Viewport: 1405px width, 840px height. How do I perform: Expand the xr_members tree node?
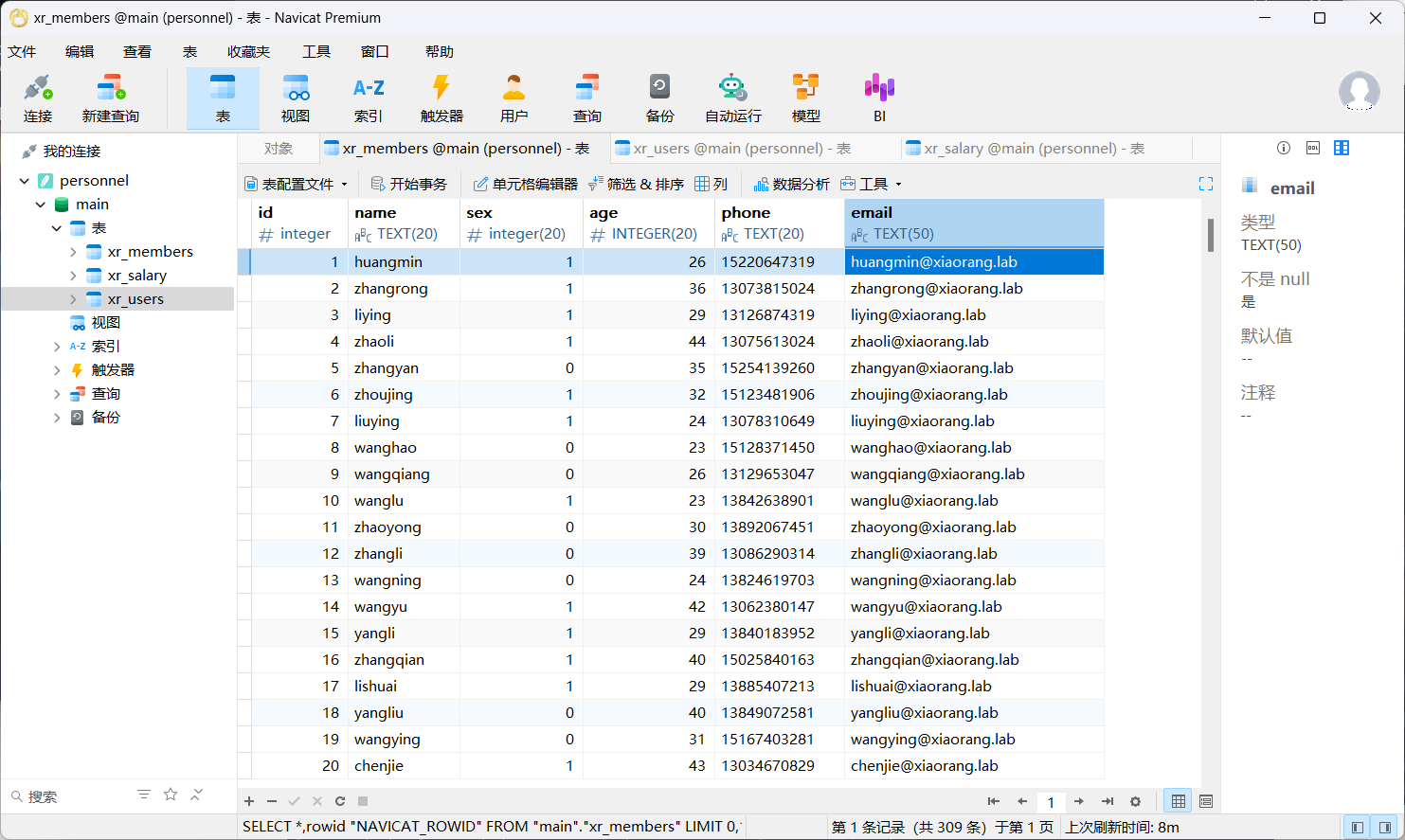click(x=73, y=252)
